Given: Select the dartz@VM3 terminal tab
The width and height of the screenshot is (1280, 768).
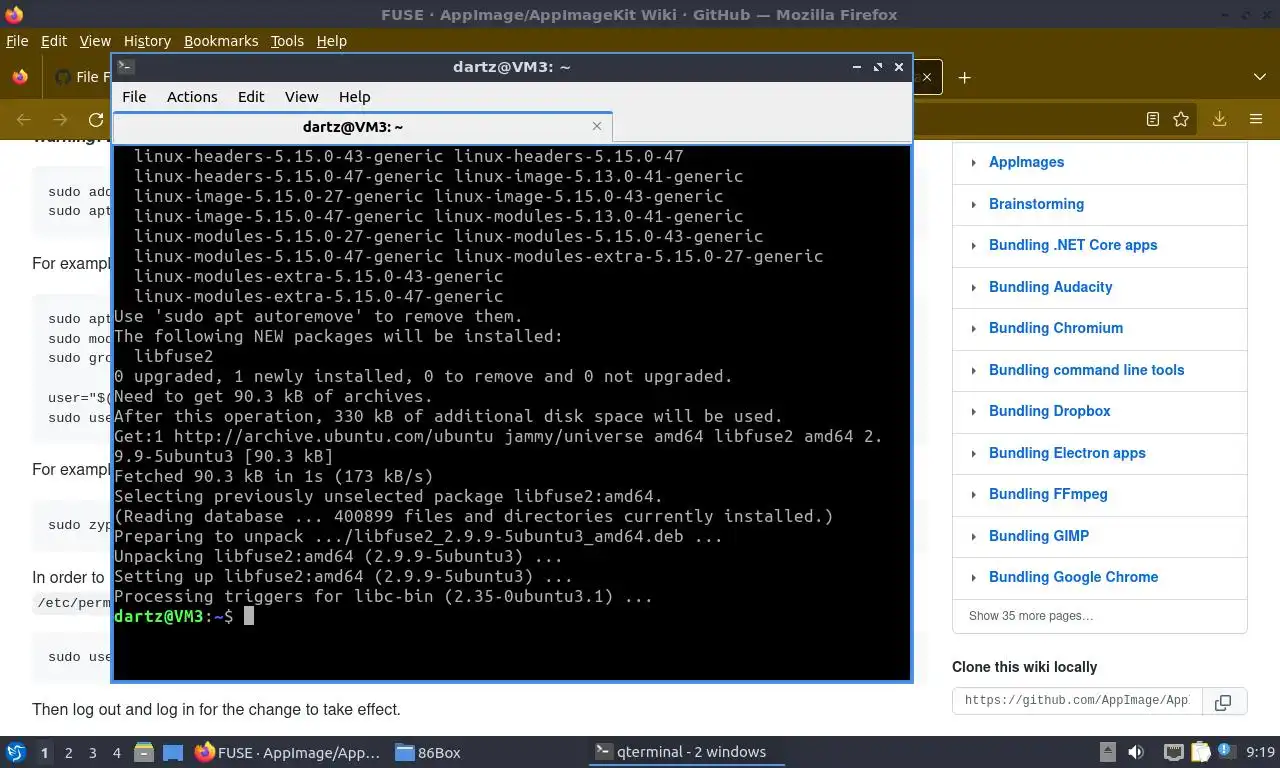Looking at the screenshot, I should tap(362, 127).
